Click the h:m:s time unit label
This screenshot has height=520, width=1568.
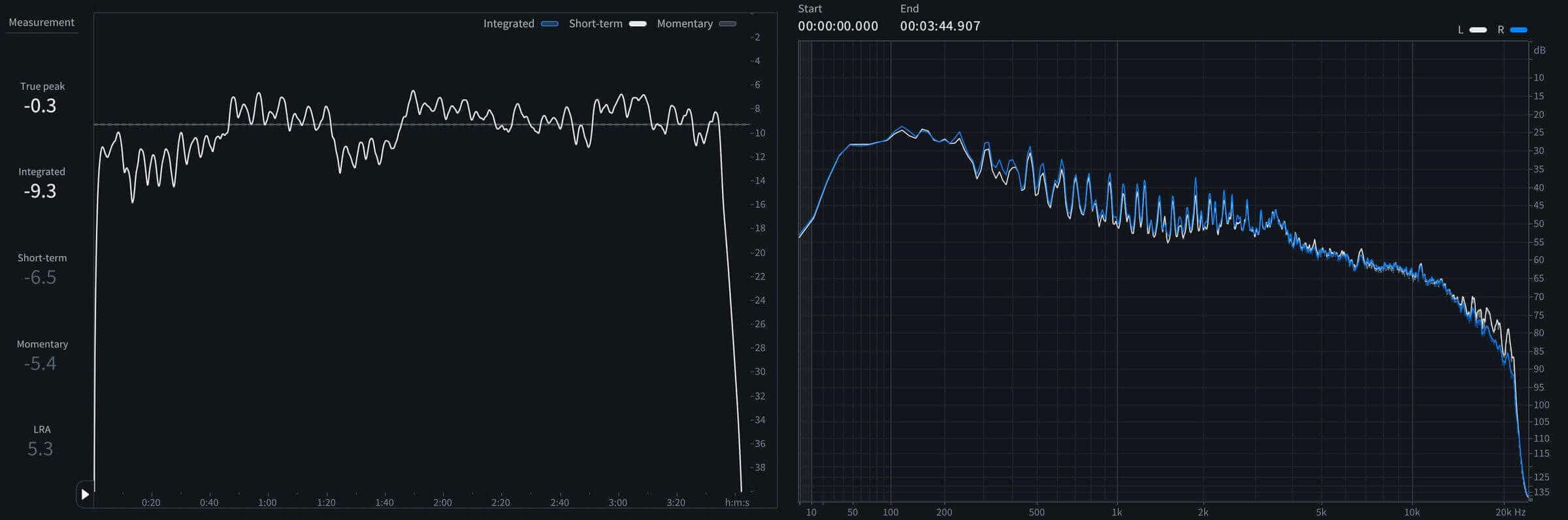click(737, 502)
